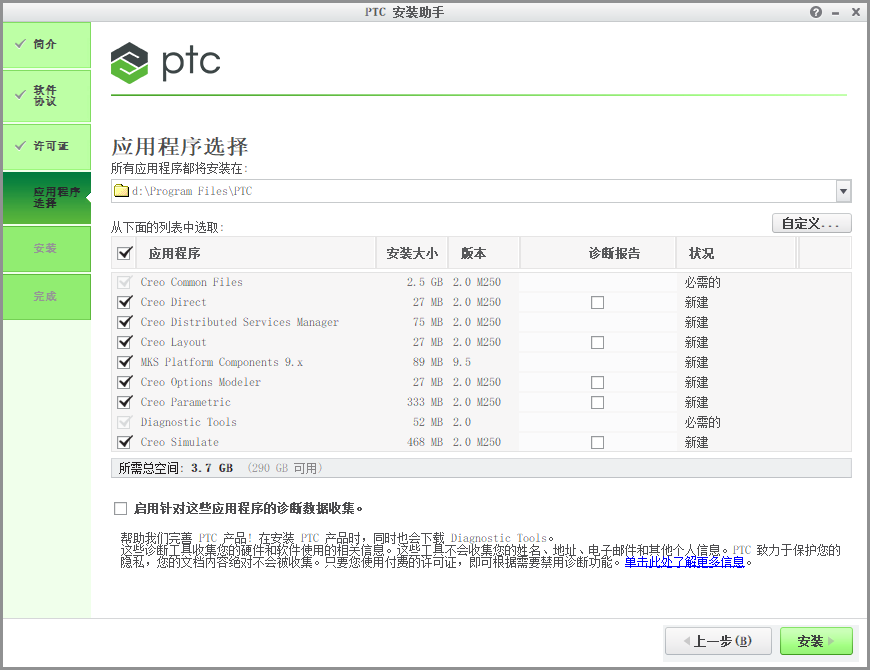Click the 安装大小 column header
This screenshot has height=670, width=870.
tap(412, 253)
